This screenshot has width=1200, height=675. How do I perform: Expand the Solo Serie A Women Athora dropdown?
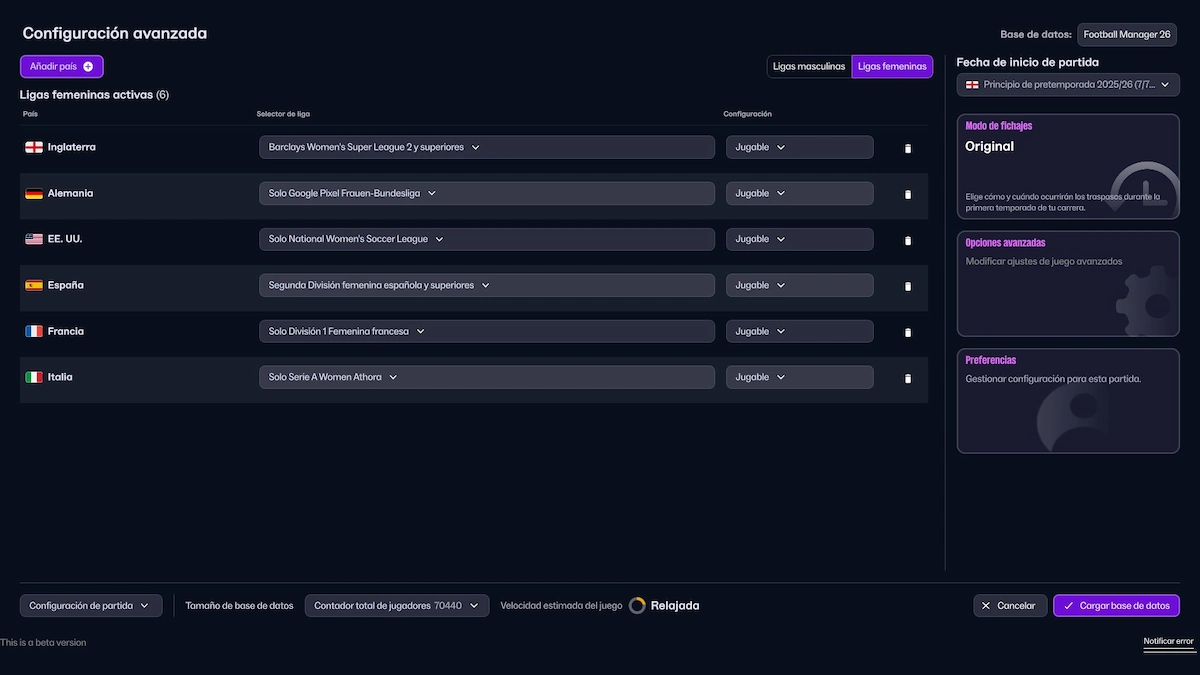487,377
